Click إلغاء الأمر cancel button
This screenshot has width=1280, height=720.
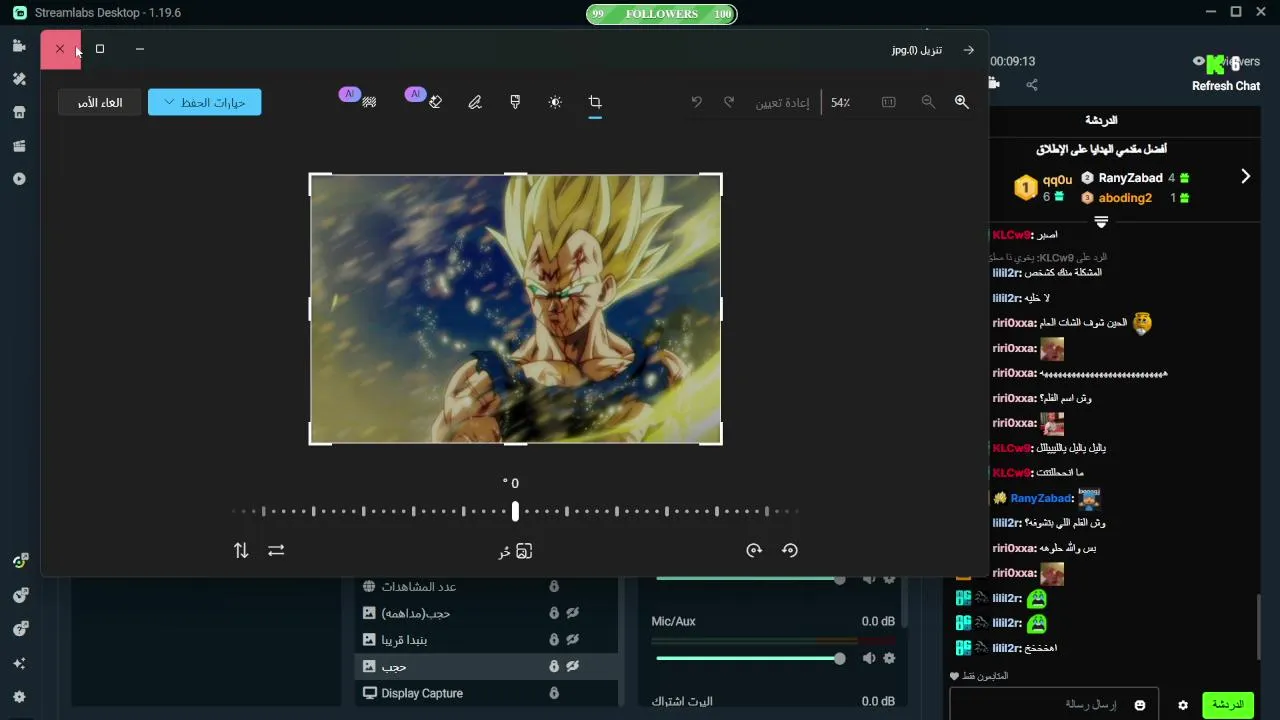(100, 102)
